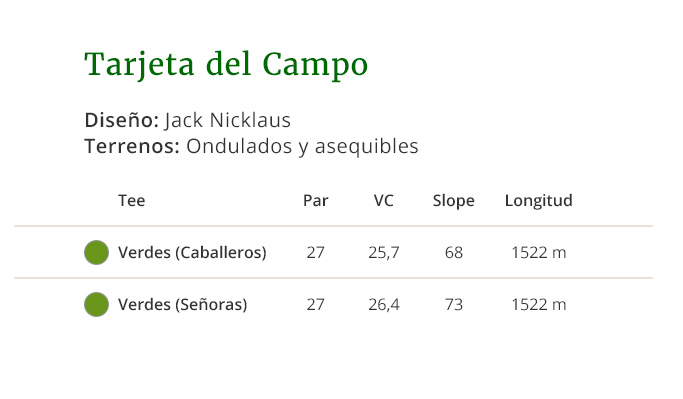This screenshot has height=399, width=683.
Task: Click the green circle for Verdes (Caballeros)
Action: click(x=96, y=252)
